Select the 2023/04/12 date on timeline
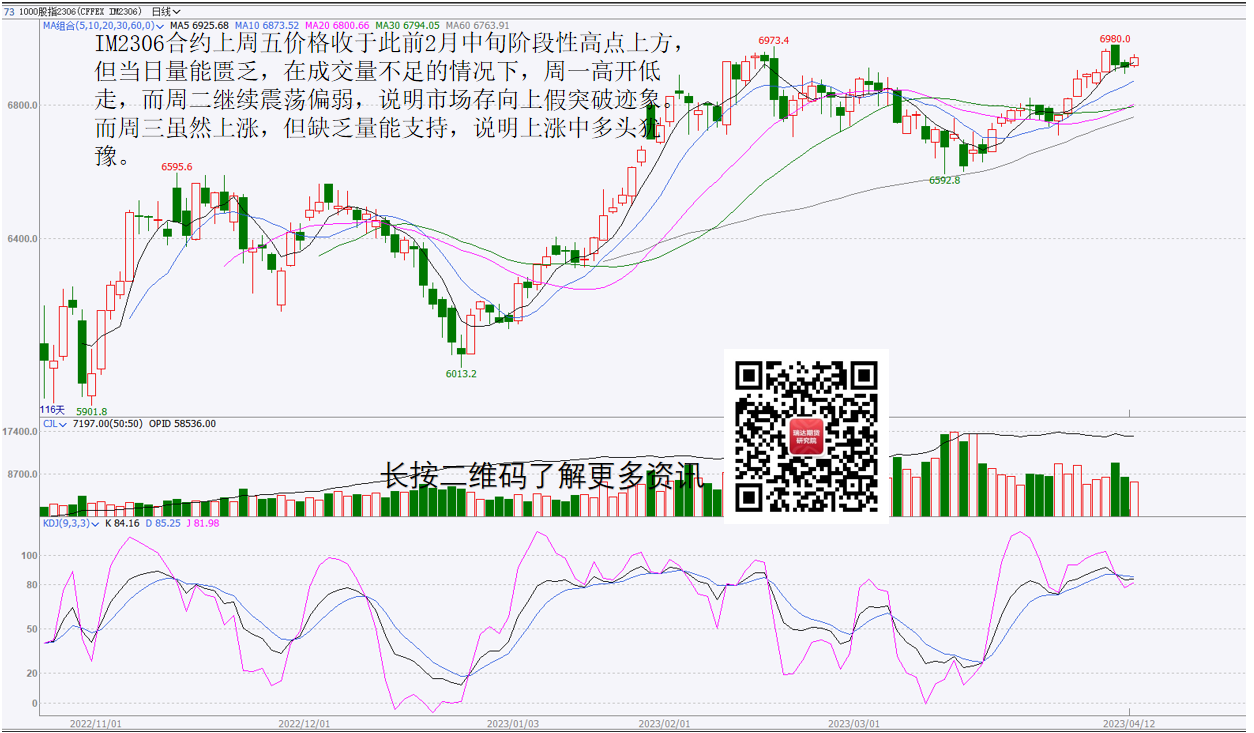The width and height of the screenshot is (1254, 733). [x=1128, y=722]
